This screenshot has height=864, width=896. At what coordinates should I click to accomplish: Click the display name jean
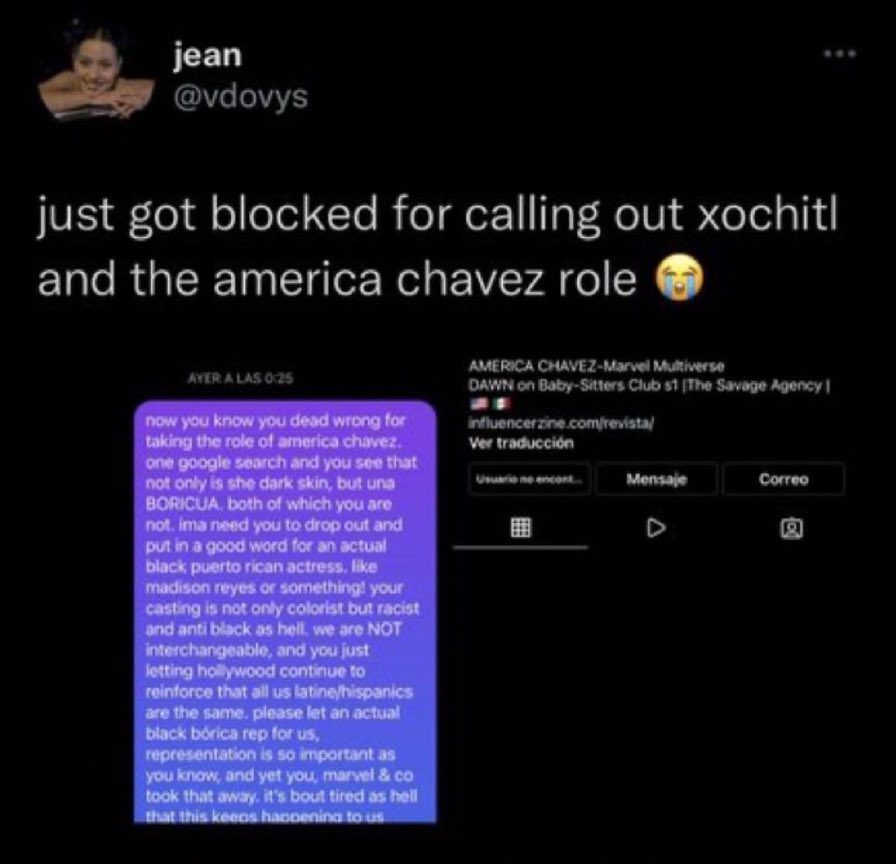(208, 55)
